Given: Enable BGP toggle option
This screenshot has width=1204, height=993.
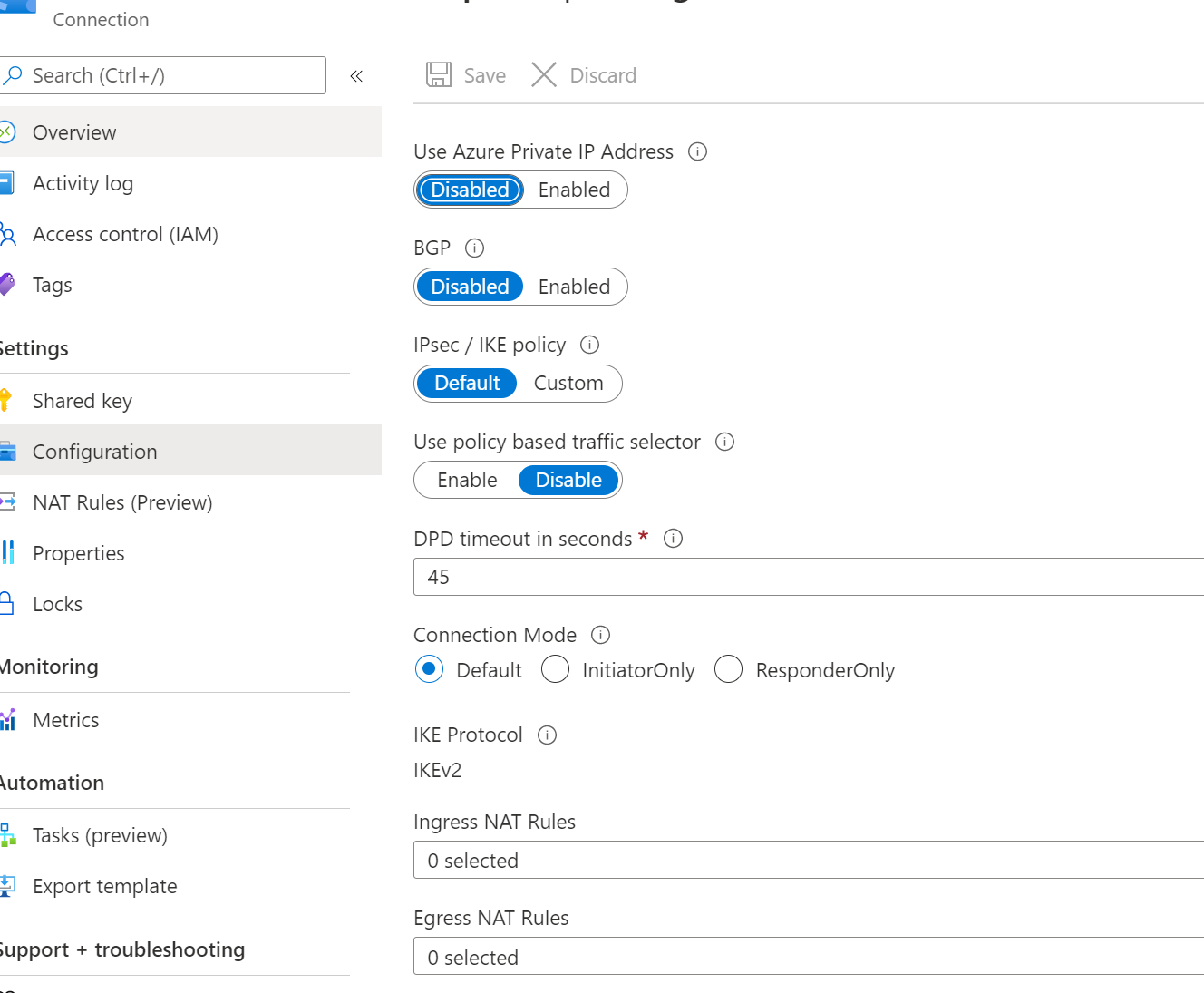Looking at the screenshot, I should tap(574, 287).
